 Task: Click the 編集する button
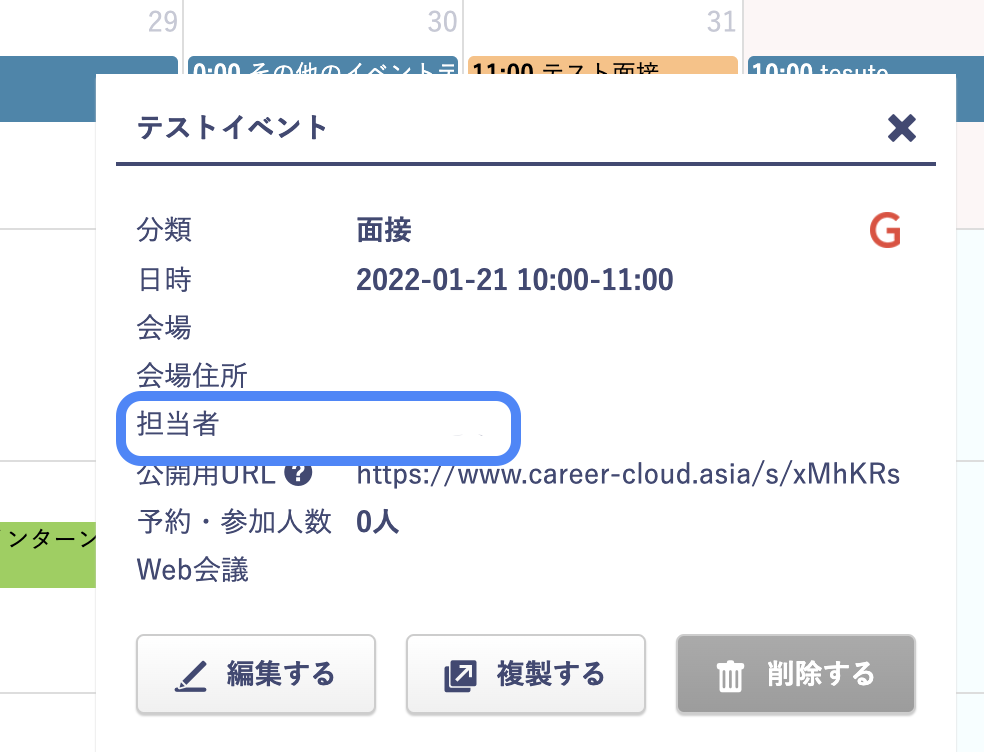coord(256,674)
